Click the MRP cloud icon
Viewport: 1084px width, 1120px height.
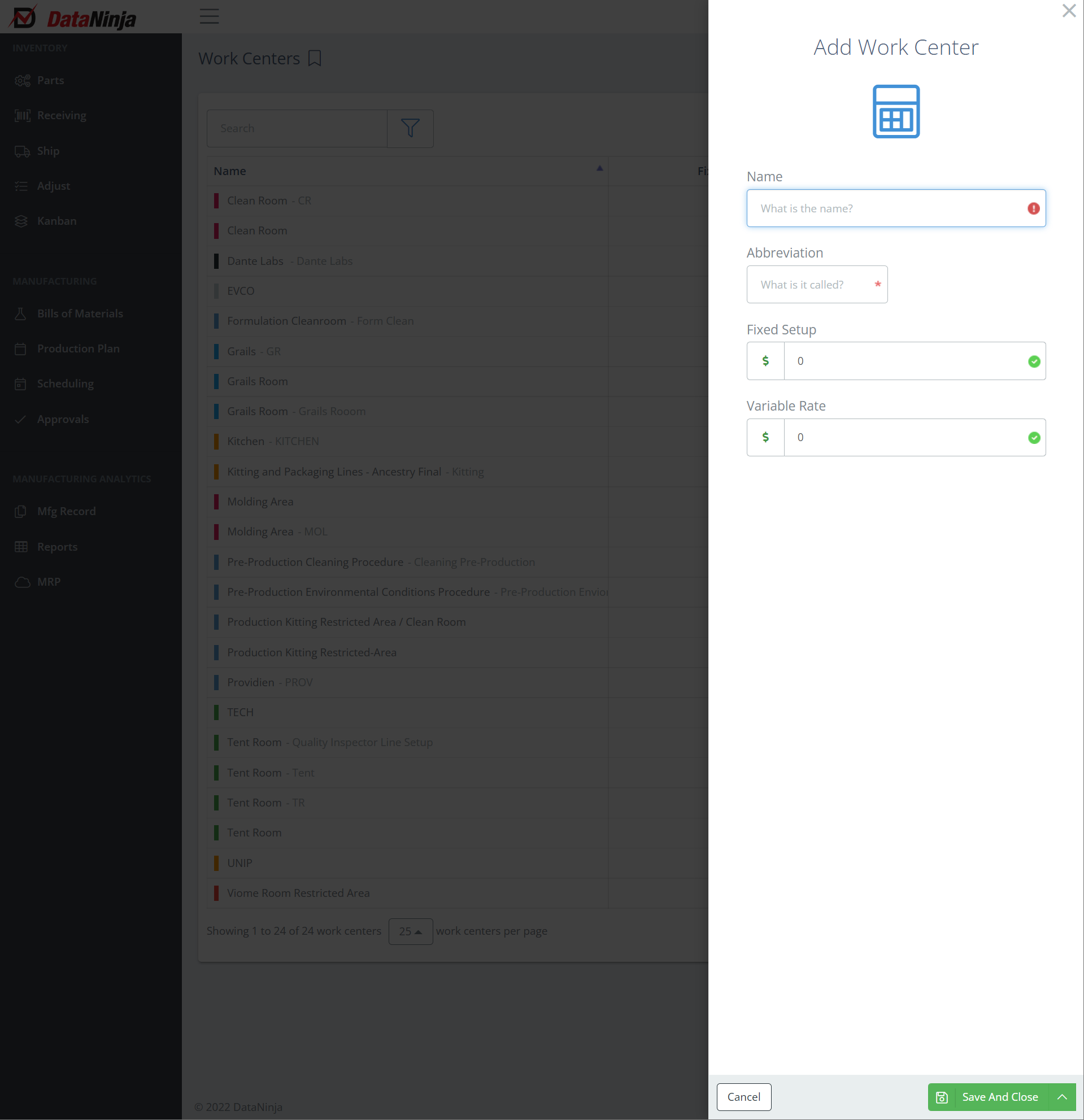coord(21,582)
